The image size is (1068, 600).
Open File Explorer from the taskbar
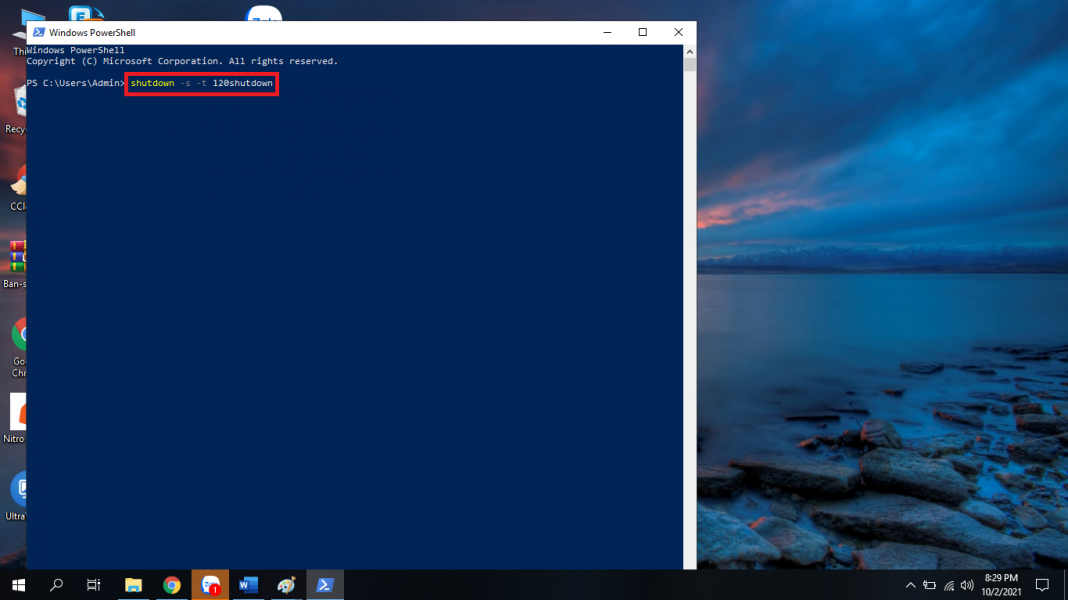pyautogui.click(x=133, y=585)
